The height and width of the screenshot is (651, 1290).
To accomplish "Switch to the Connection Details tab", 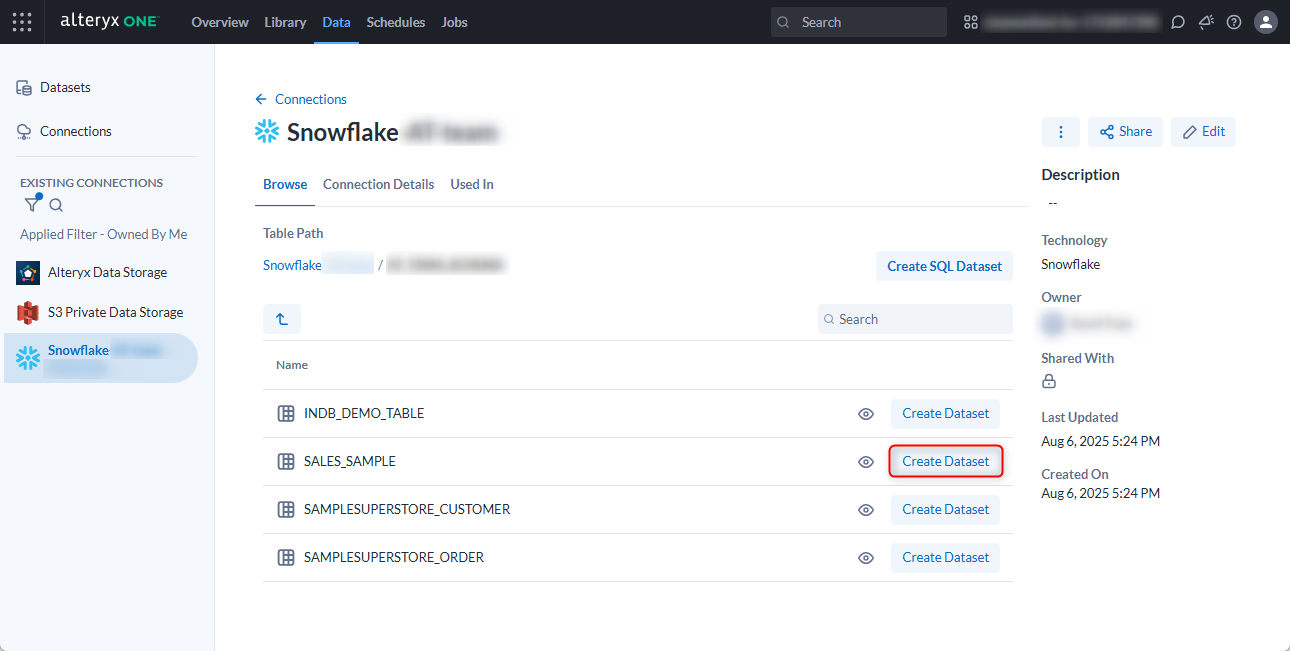I will [x=379, y=184].
